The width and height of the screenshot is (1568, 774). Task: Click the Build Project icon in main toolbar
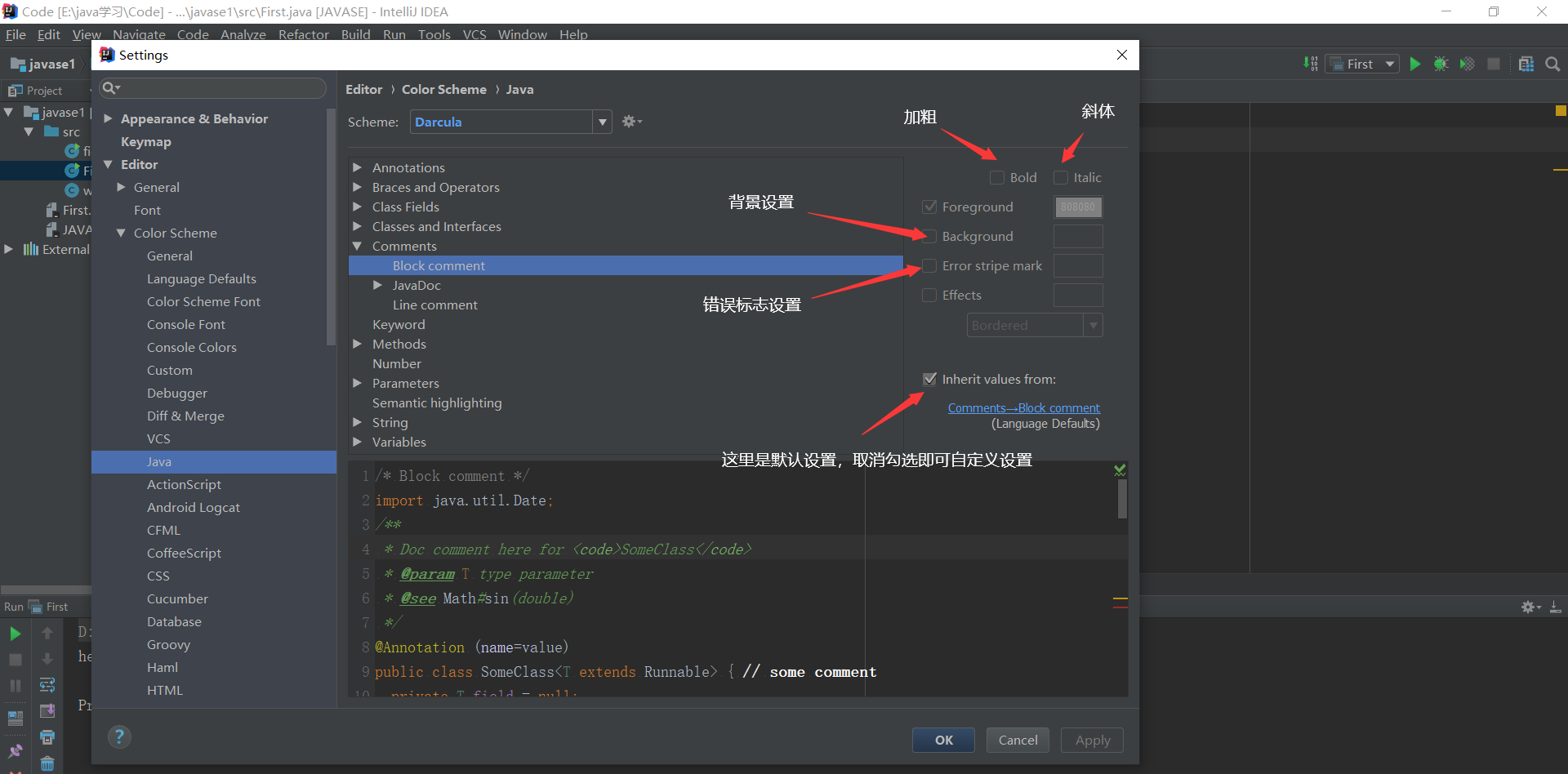(1311, 64)
